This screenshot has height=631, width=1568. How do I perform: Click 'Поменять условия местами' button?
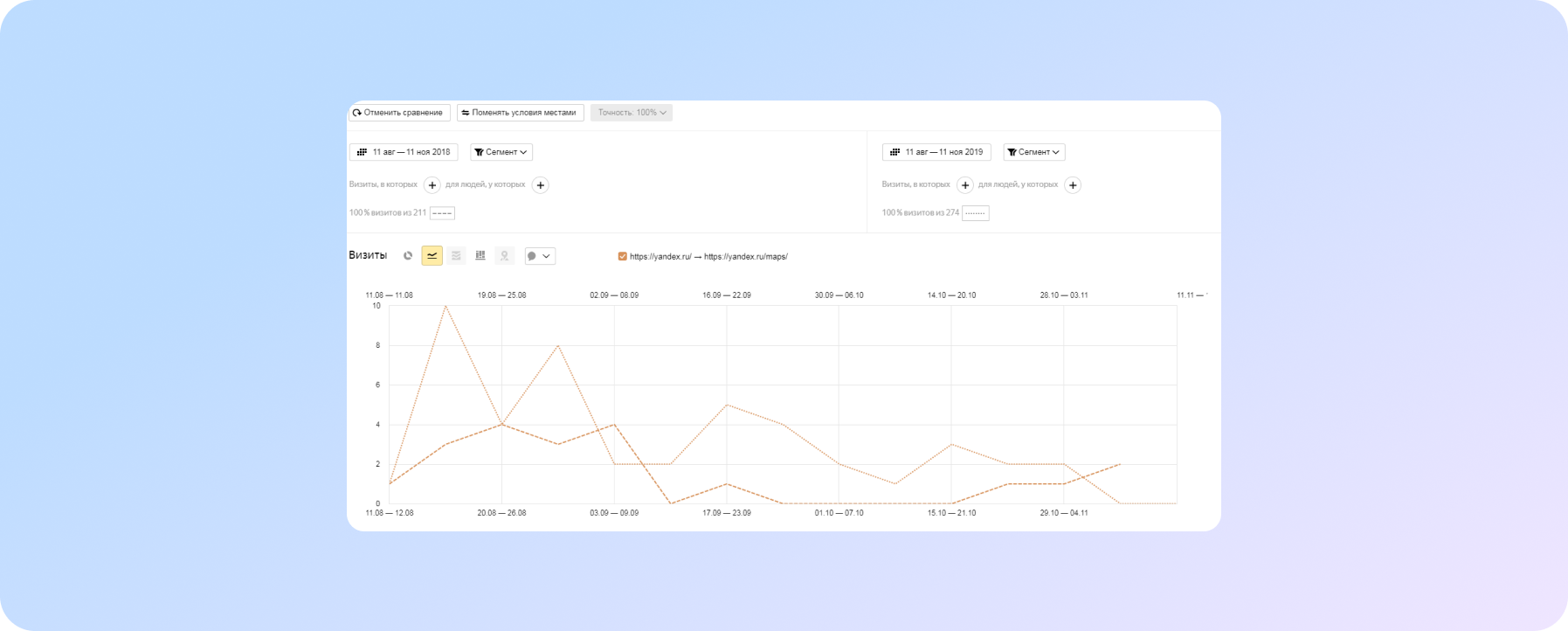point(520,113)
